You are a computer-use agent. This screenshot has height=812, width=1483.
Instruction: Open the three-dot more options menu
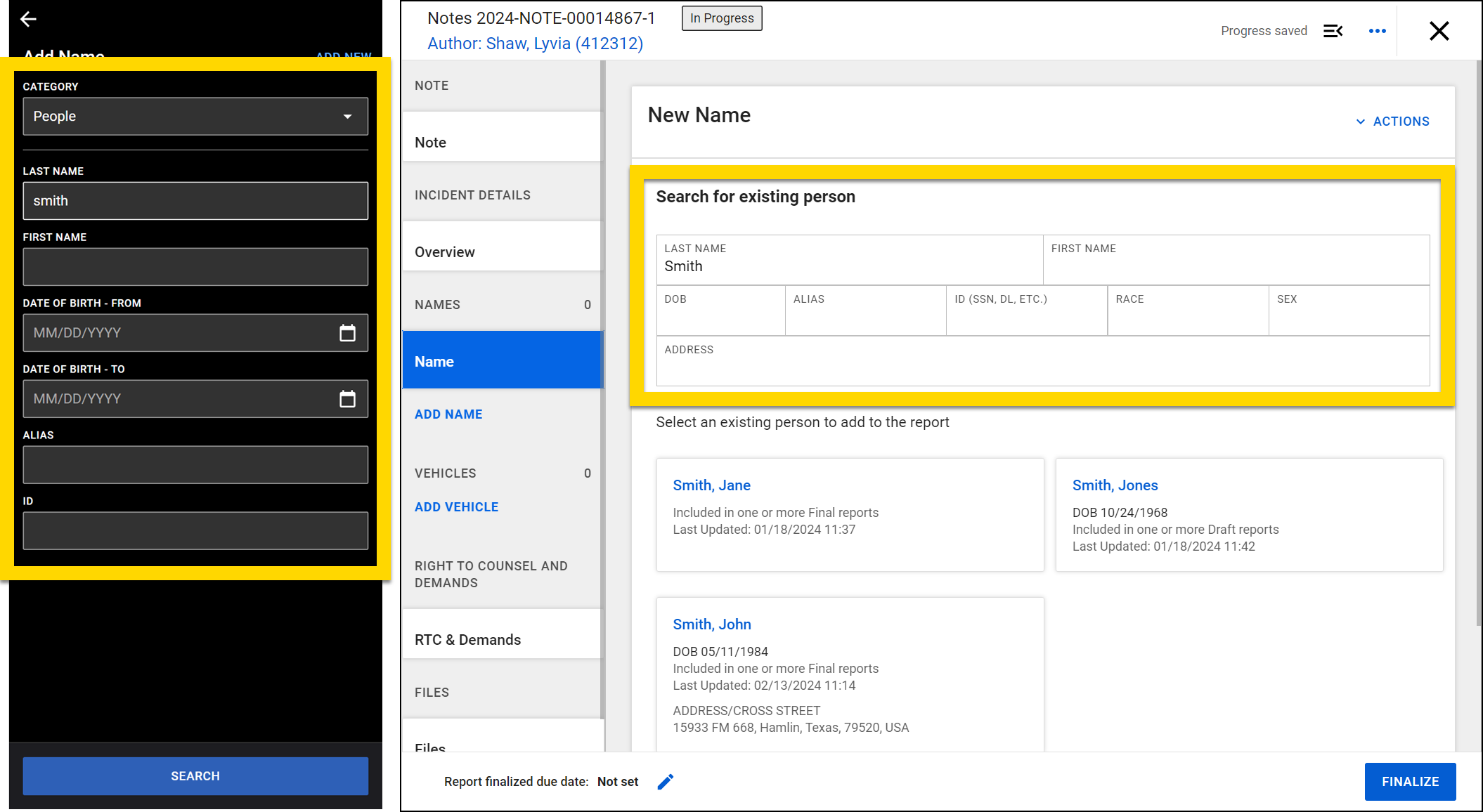pyautogui.click(x=1377, y=31)
